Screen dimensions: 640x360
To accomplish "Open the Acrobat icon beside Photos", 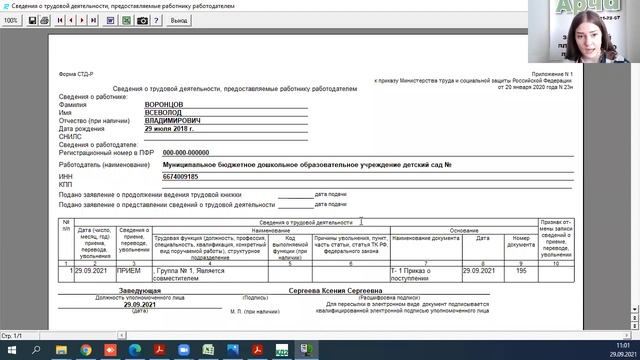I will click(257, 350).
